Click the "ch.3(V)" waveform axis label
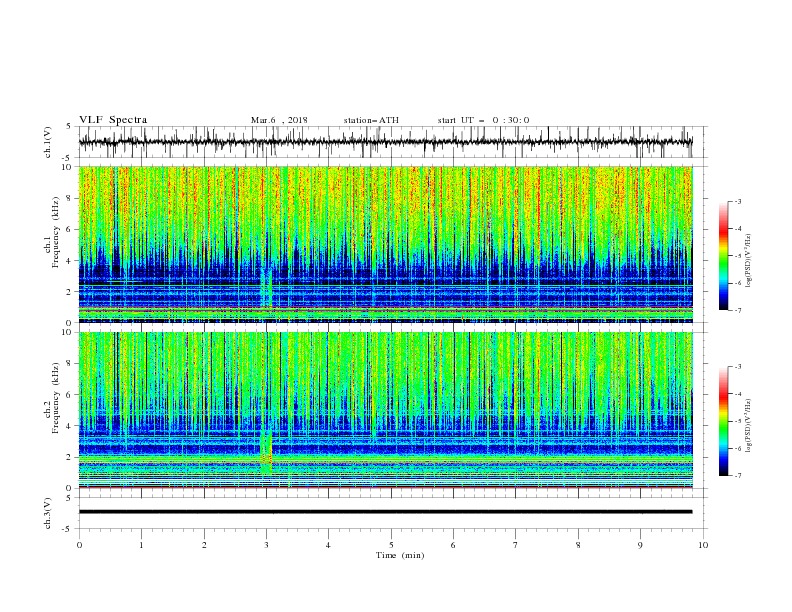This screenshot has width=792, height=612. tap(48, 513)
